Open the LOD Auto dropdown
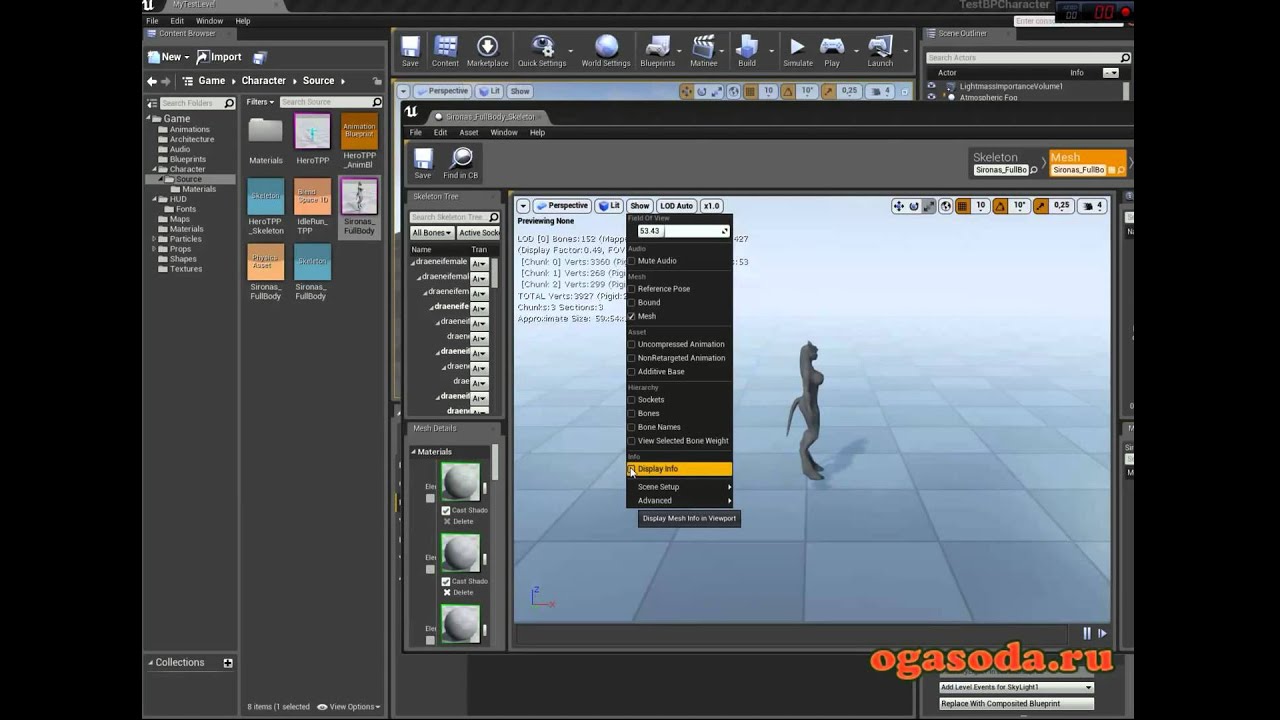Screen dimensions: 1280x720 pos(676,206)
